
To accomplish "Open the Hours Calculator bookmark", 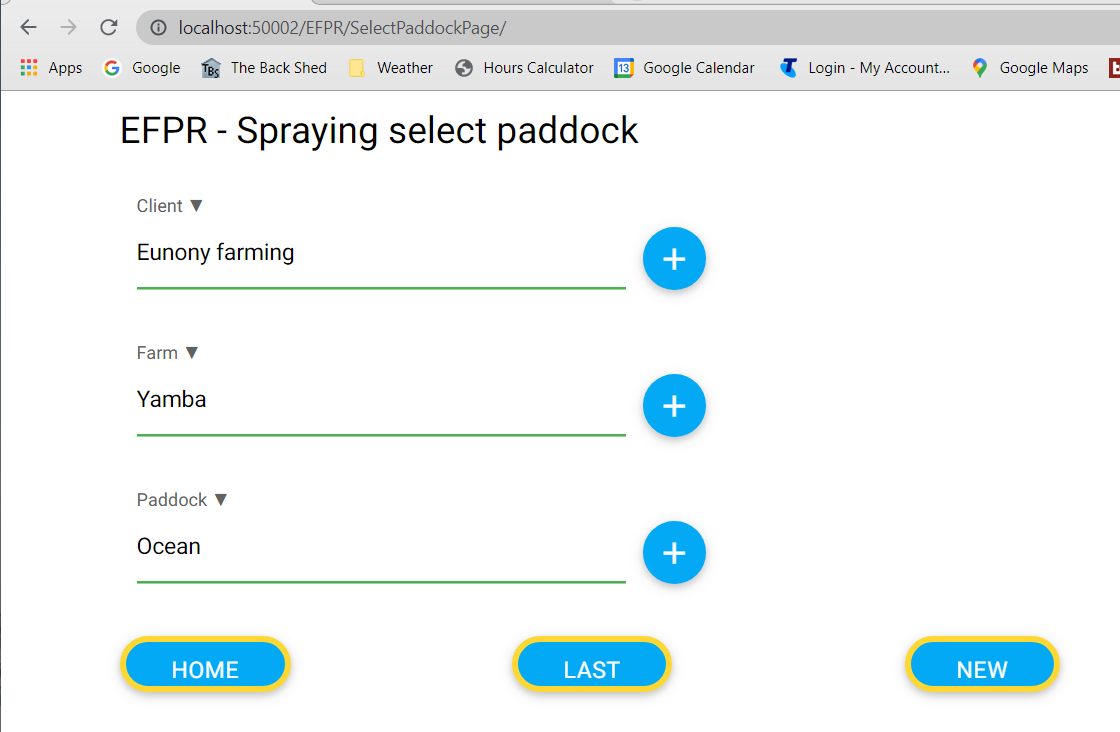I will [524, 68].
